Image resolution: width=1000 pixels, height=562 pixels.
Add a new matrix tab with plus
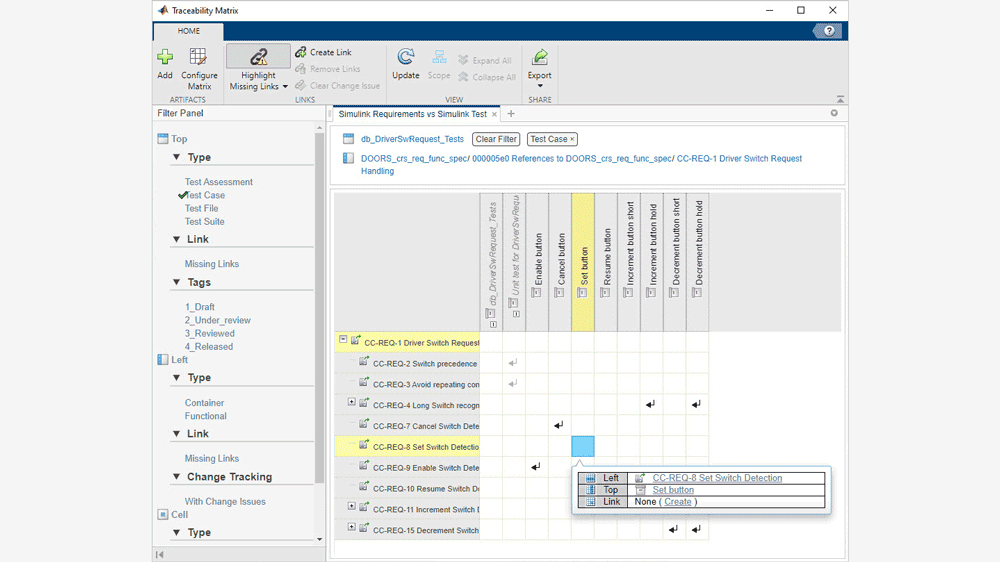511,114
